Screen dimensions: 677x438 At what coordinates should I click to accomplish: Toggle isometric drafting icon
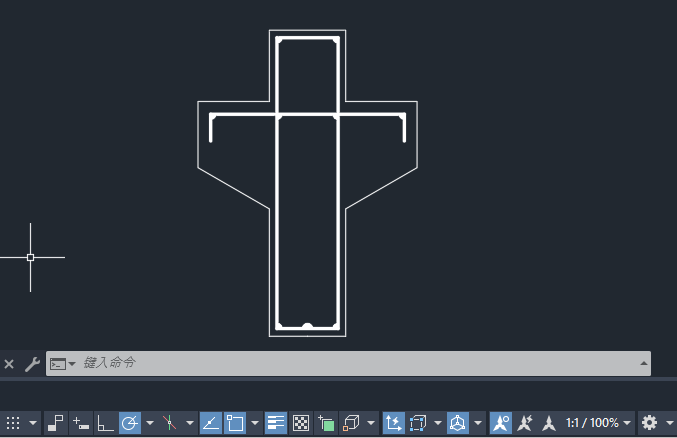[170, 423]
